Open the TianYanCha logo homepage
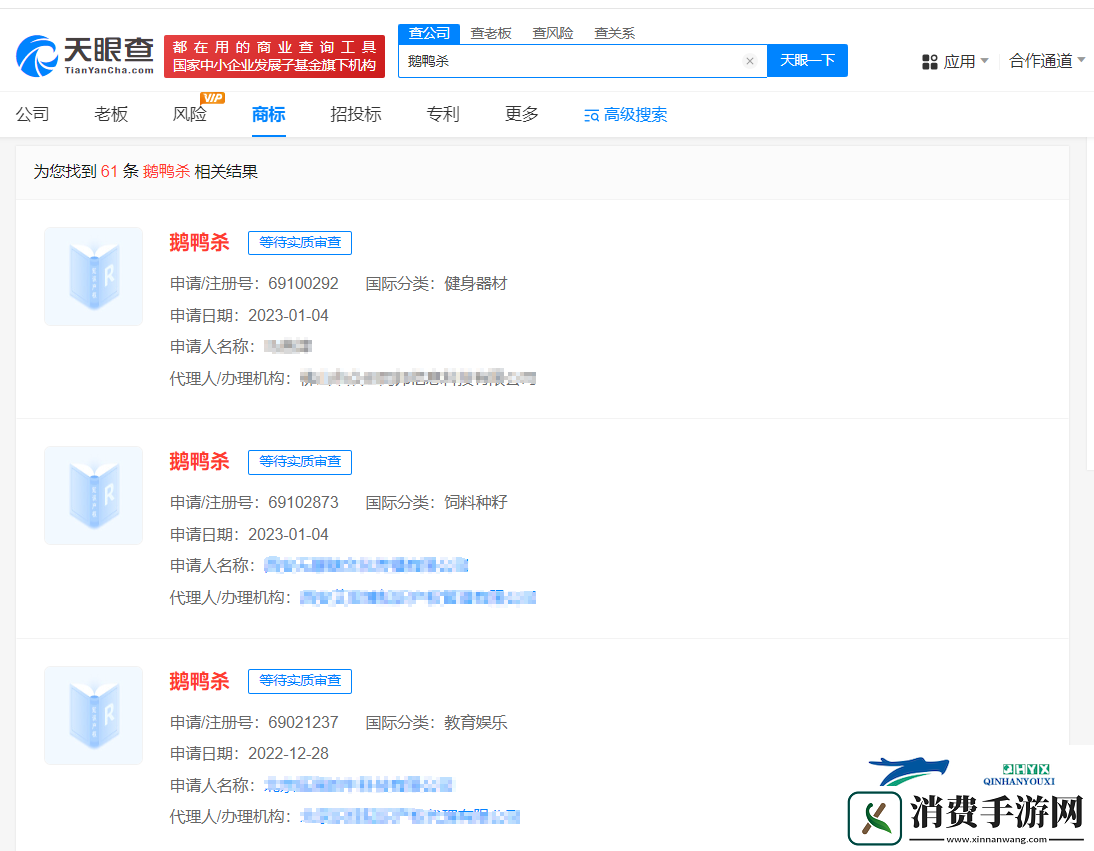Screen dimensions: 1094x851 pyautogui.click(x=84, y=56)
